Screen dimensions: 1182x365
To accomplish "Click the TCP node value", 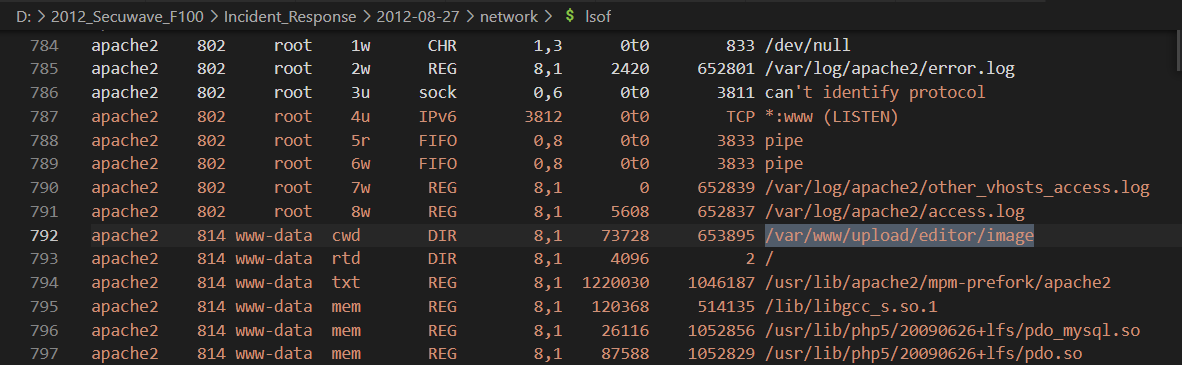I will [x=740, y=117].
